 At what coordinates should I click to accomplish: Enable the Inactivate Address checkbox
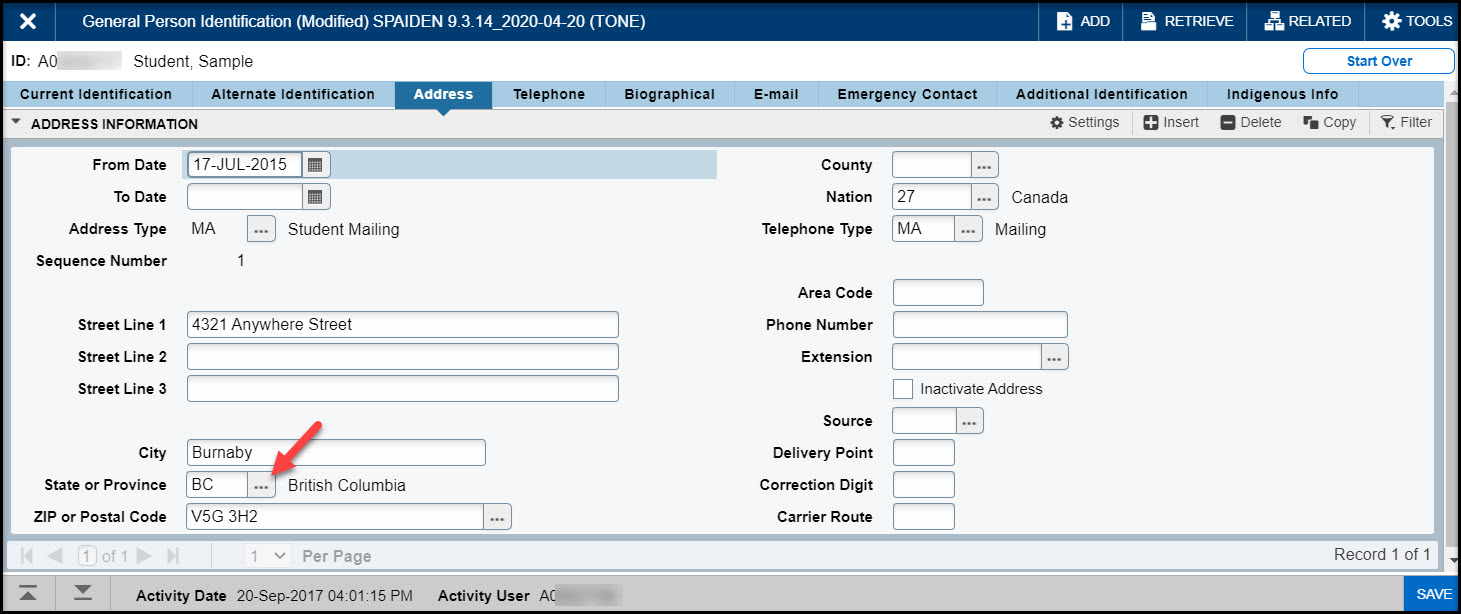point(903,389)
